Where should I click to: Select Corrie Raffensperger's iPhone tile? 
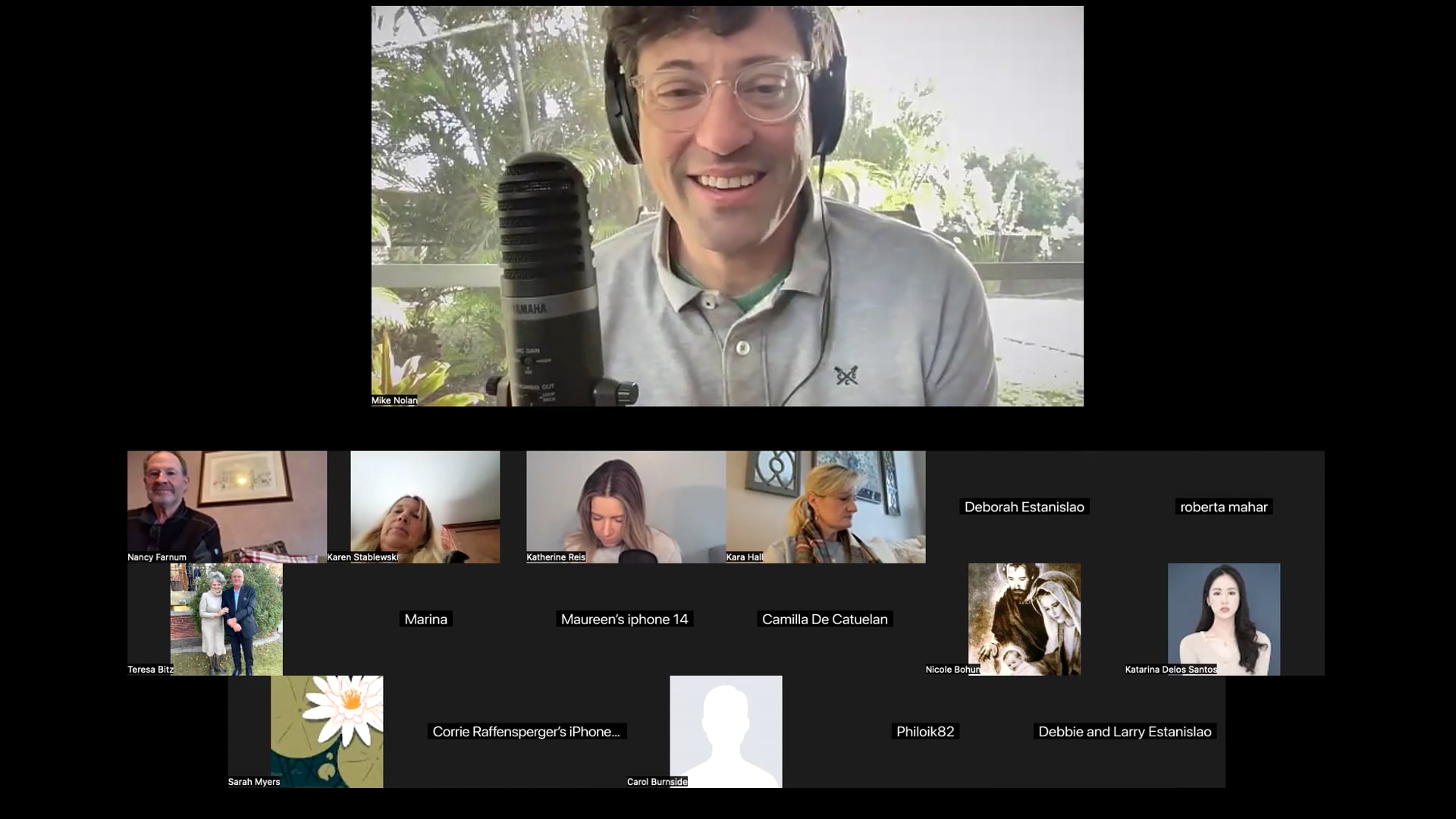tap(526, 731)
